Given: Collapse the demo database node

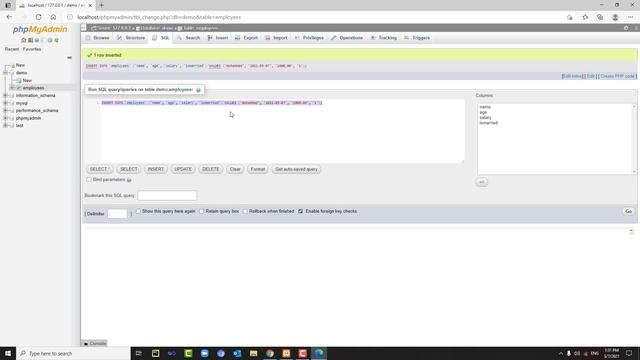Looking at the screenshot, I should tap(5, 73).
